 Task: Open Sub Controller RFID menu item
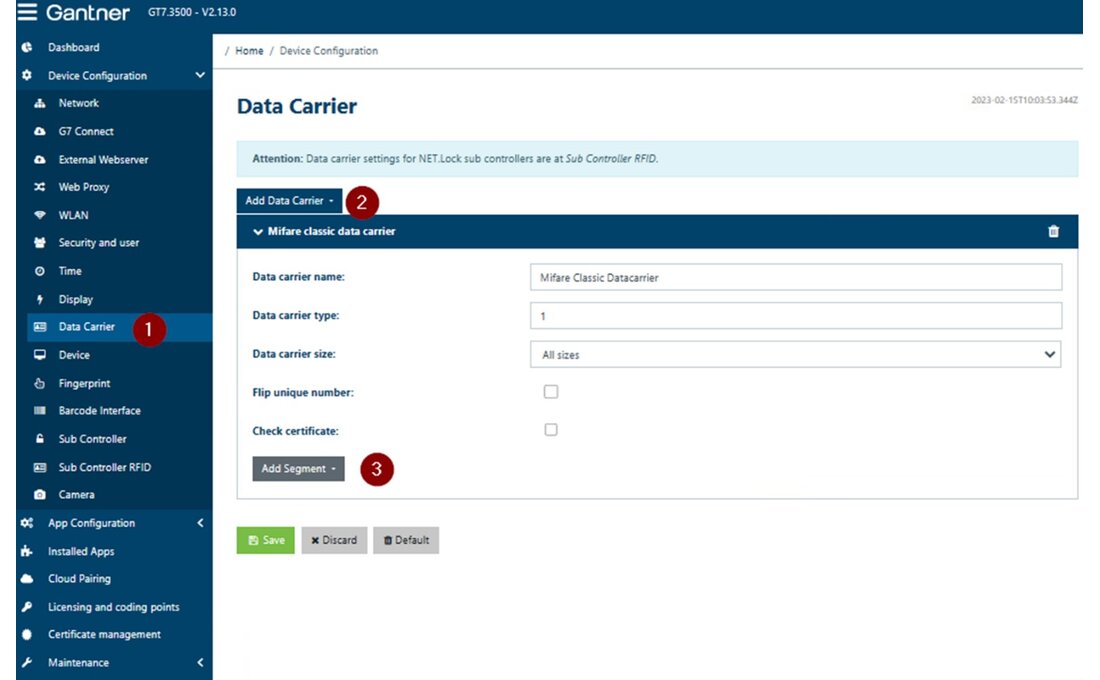(x=104, y=467)
